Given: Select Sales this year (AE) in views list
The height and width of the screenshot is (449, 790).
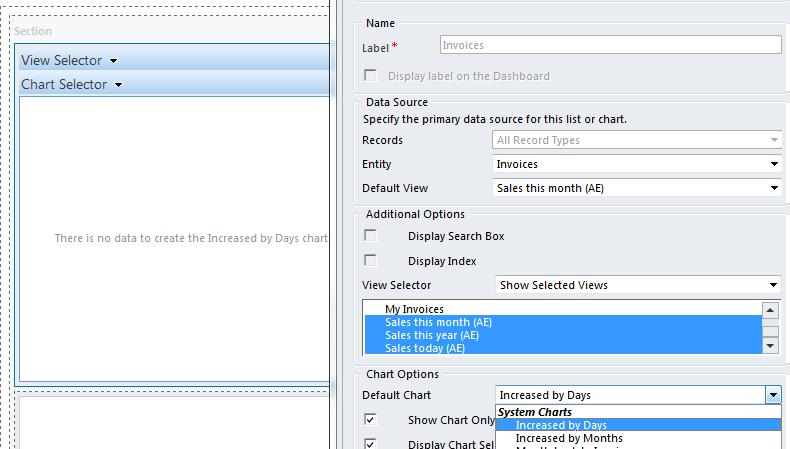Looking at the screenshot, I should point(433,335).
